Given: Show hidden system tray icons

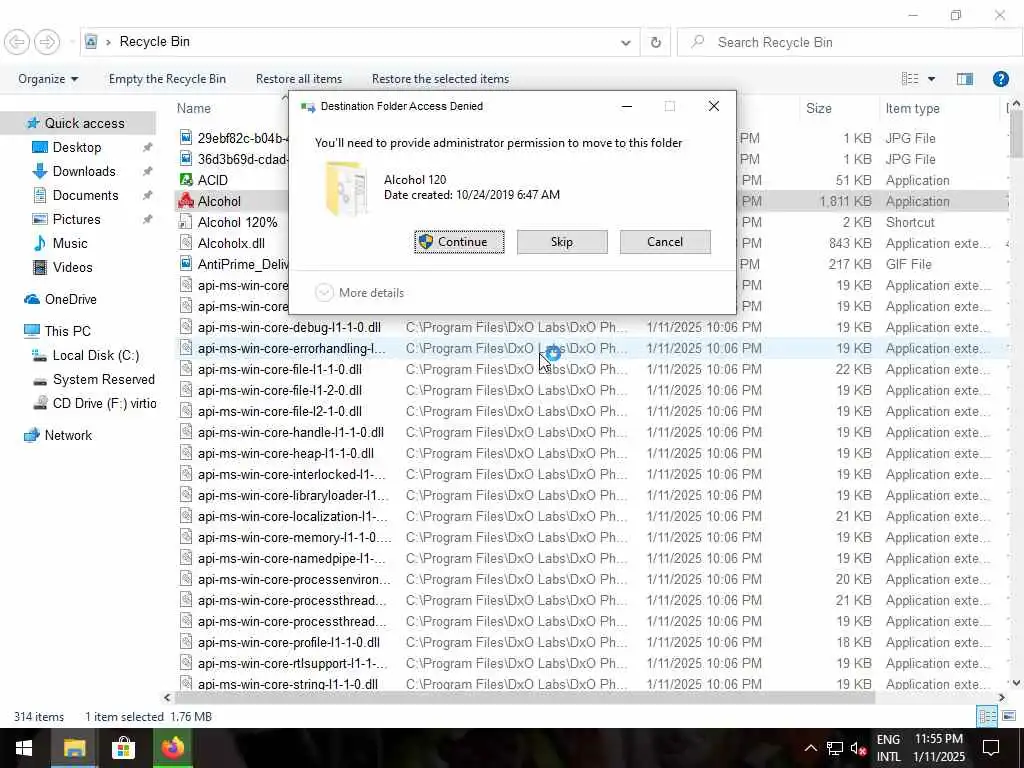Looking at the screenshot, I should pos(810,748).
